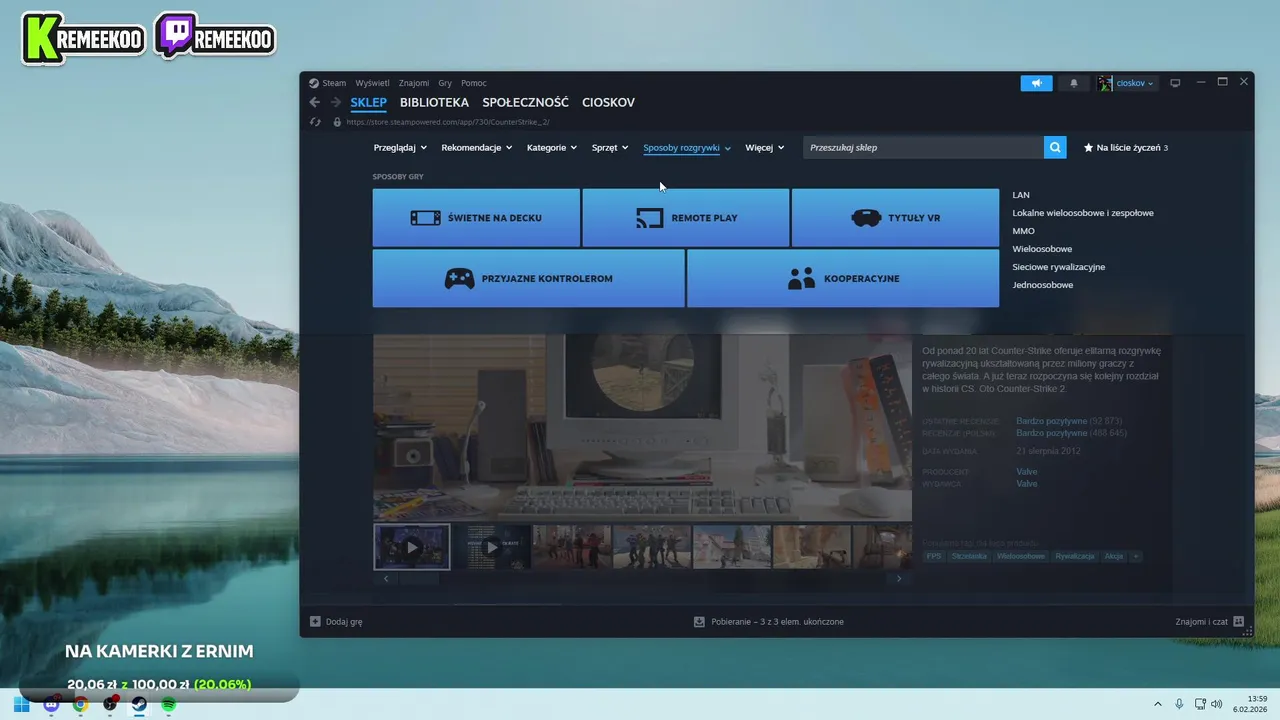Click Pobieranie download status text

(x=777, y=621)
